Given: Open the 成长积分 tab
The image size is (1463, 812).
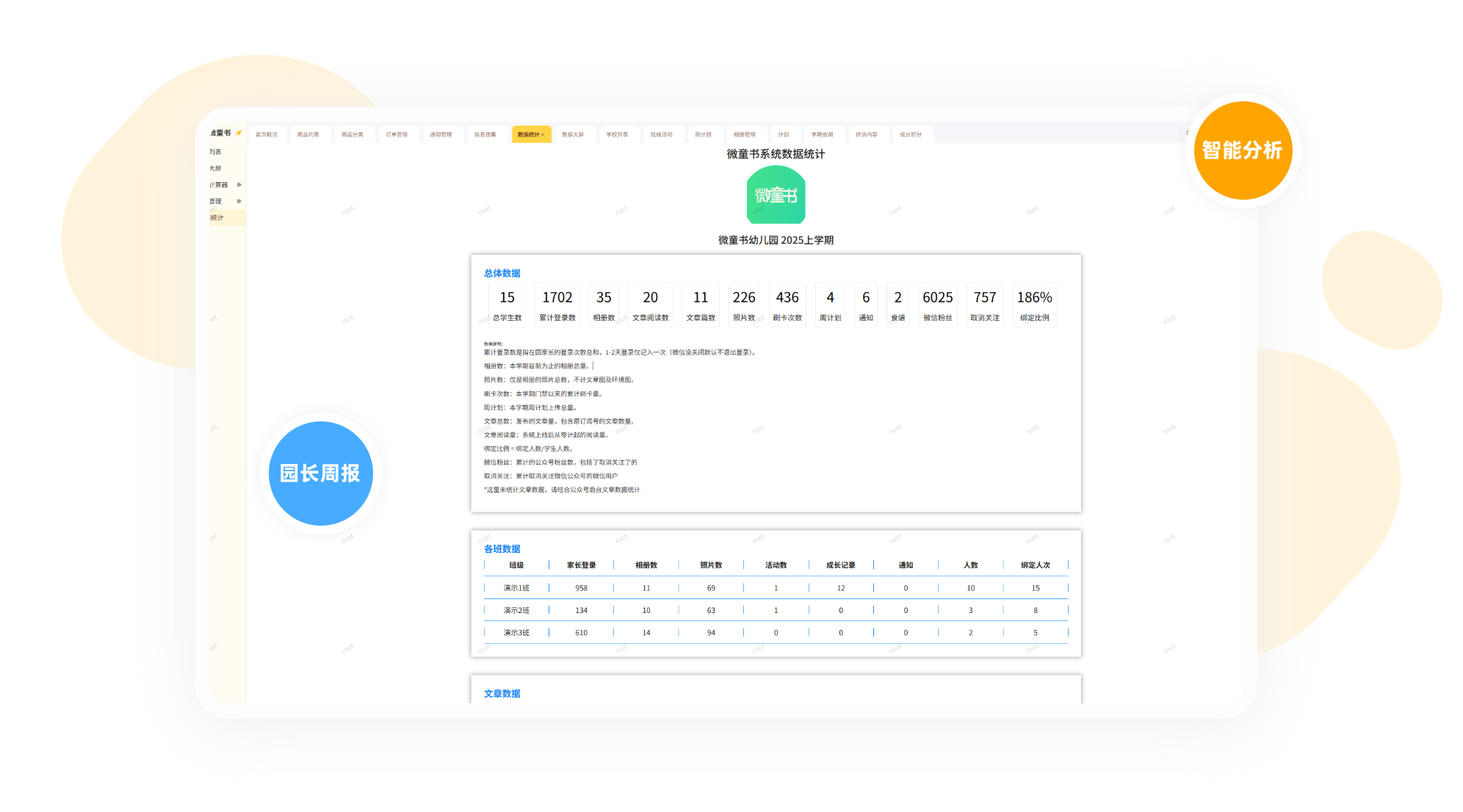Looking at the screenshot, I should (910, 134).
